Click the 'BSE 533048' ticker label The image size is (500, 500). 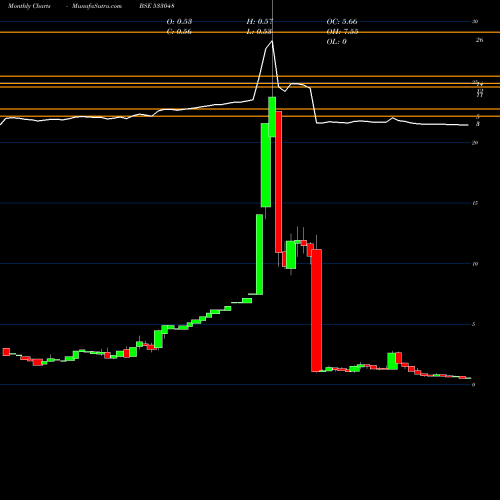[x=157, y=6]
